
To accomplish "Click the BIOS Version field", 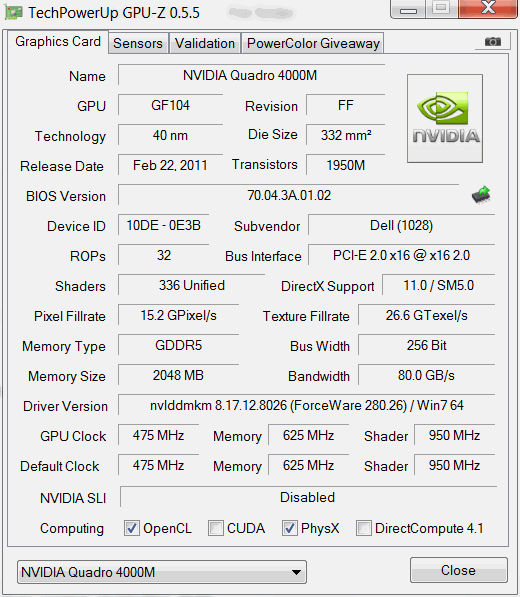I will click(x=289, y=195).
